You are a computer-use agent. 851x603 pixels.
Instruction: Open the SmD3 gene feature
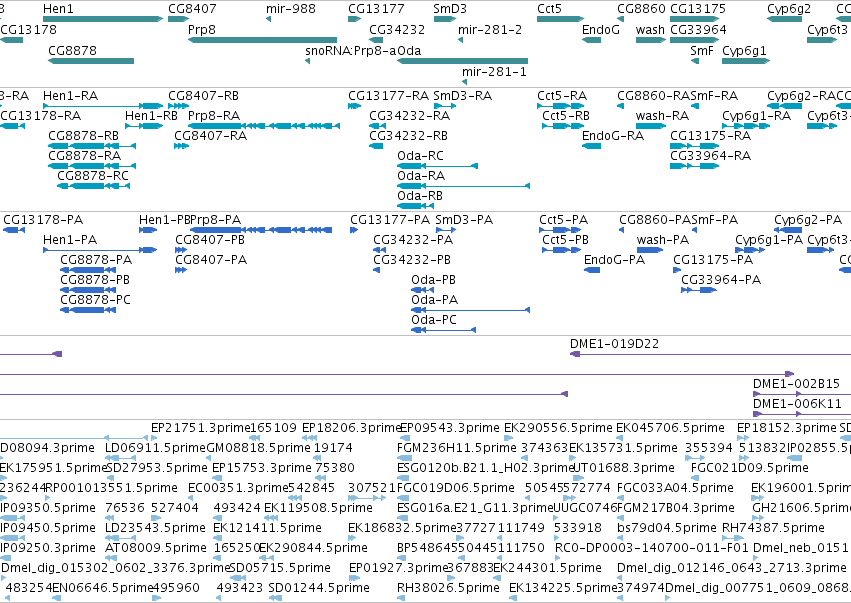445,19
